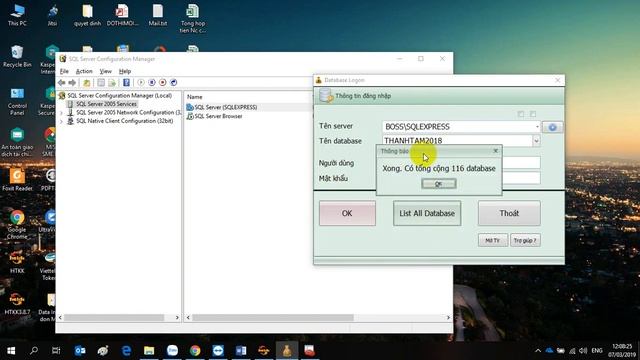The width and height of the screenshot is (640, 360).
Task: Open This PC desktop icon
Action: (17, 15)
